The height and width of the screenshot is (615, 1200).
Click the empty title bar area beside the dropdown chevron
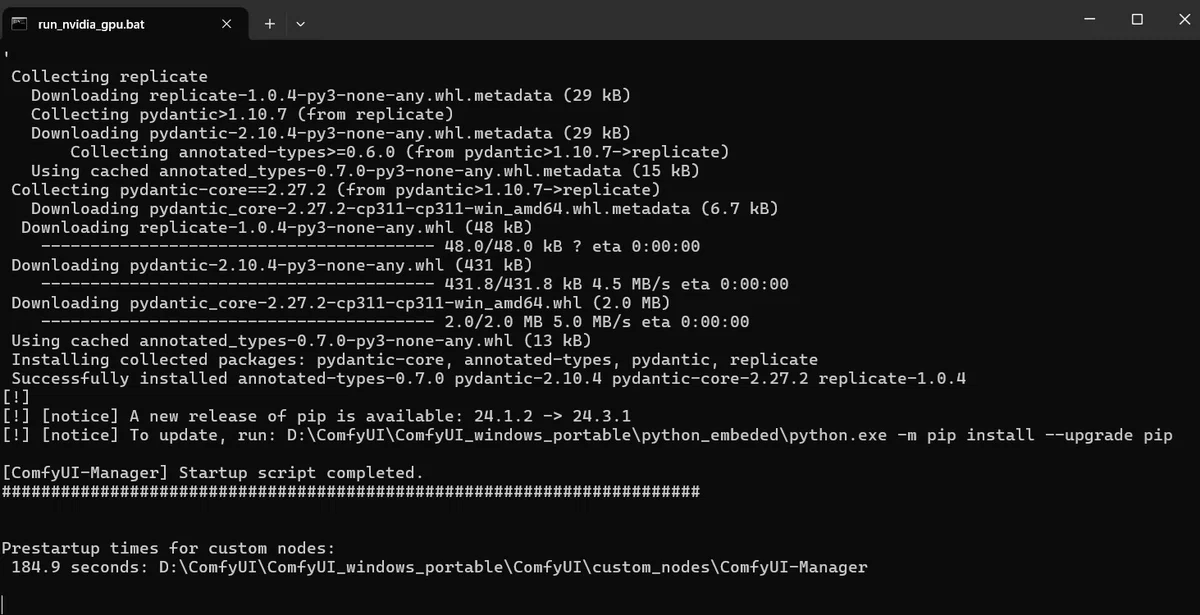(x=690, y=20)
